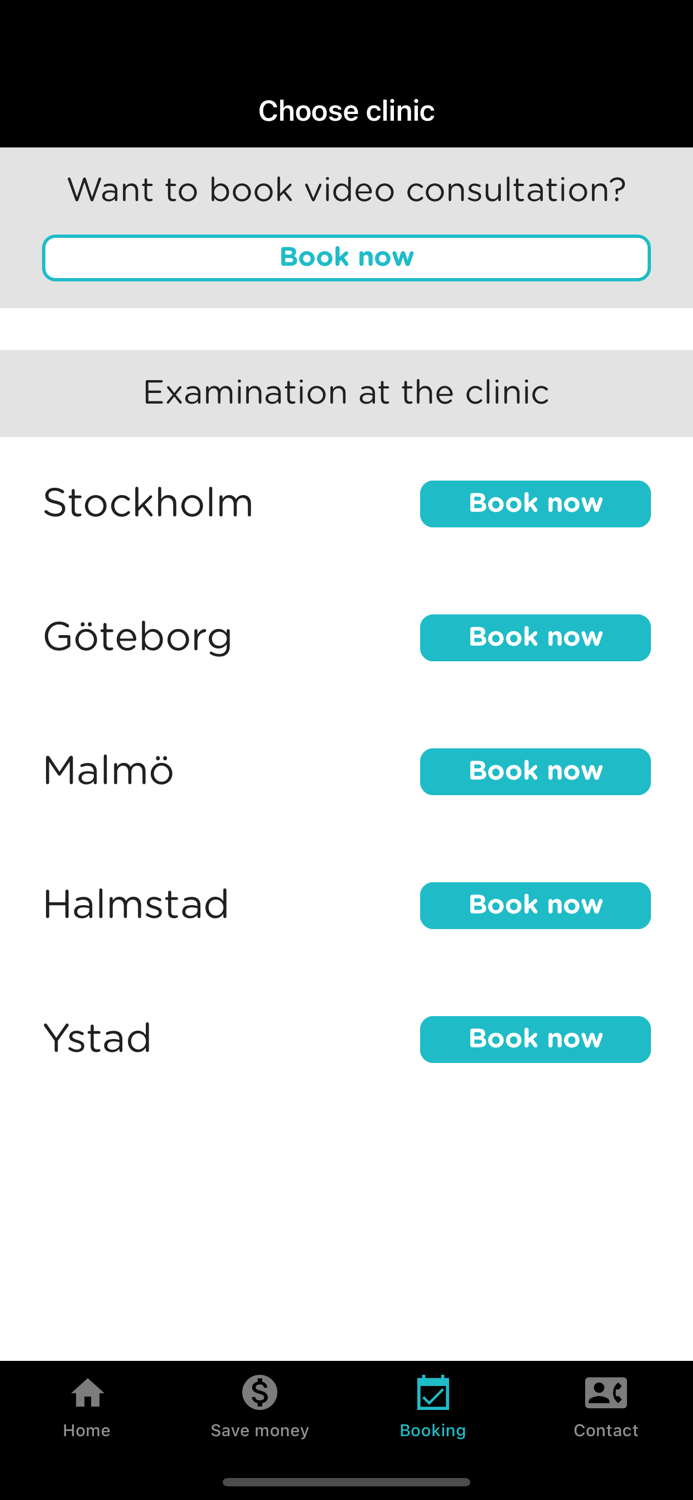This screenshot has height=1500, width=693.
Task: Book an examination in Halmstad
Action: pos(535,905)
